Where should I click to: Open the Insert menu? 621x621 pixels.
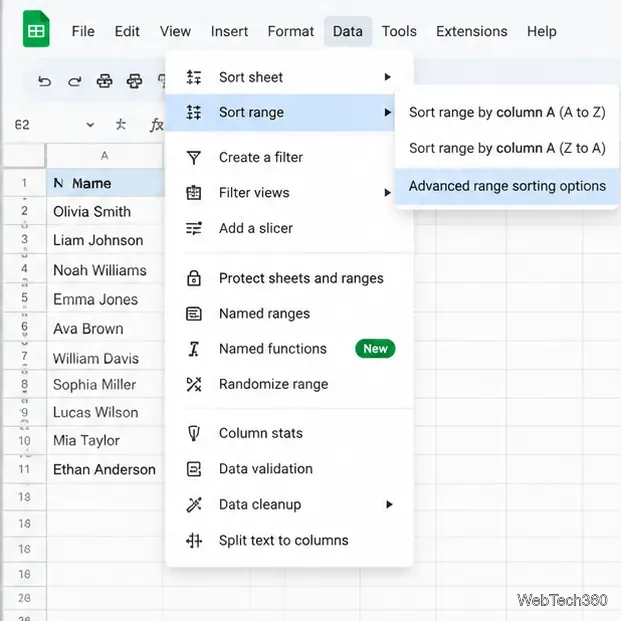point(229,31)
